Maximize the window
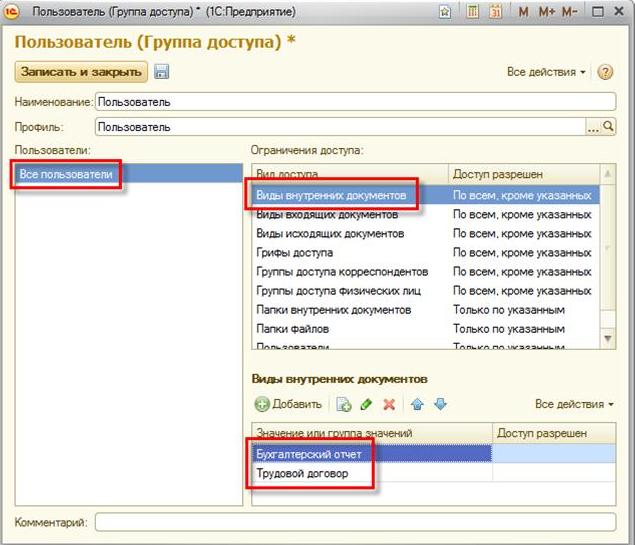Screen dimensions: 635x545 (597, 12)
